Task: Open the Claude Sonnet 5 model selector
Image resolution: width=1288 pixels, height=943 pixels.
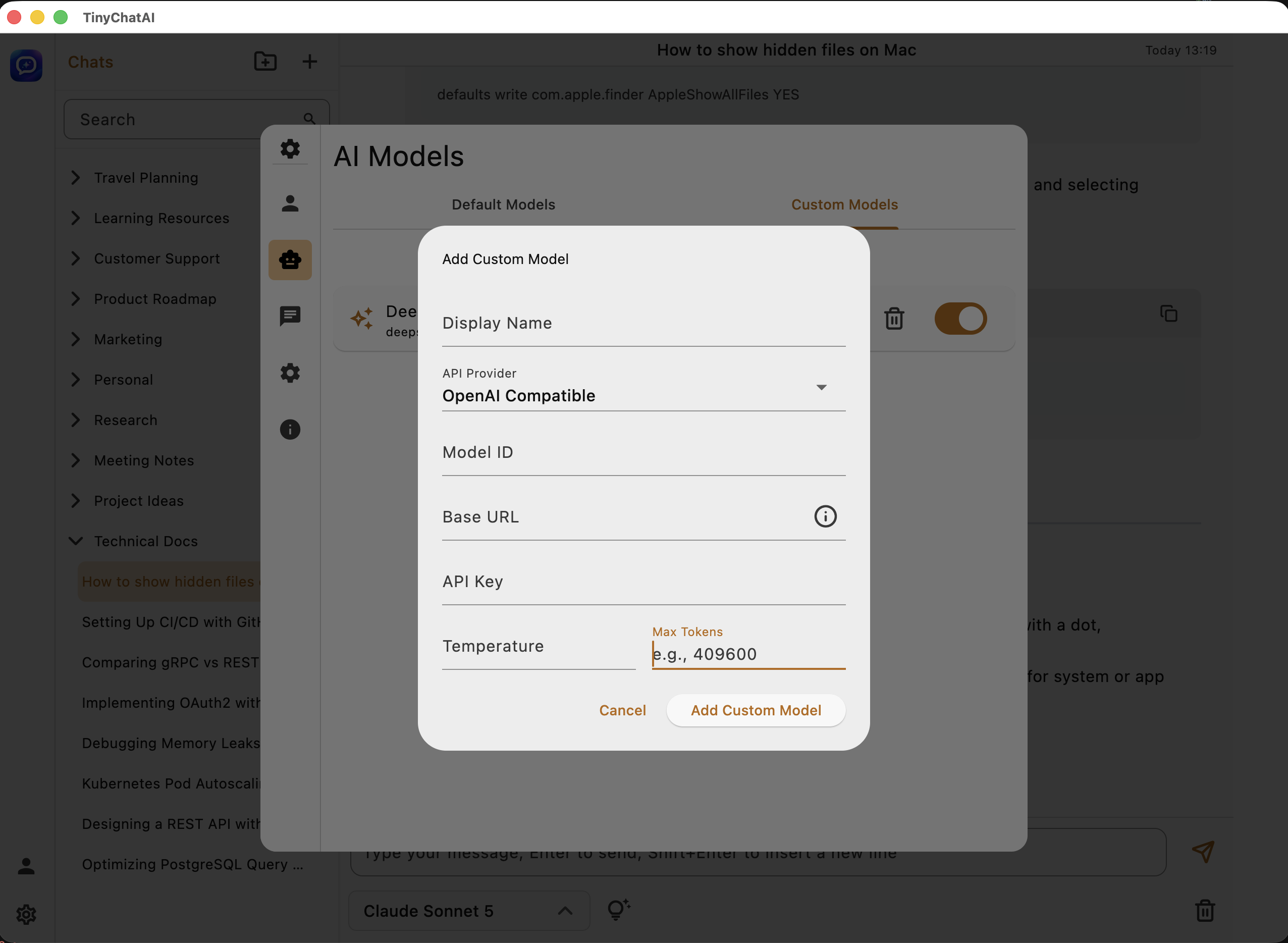Action: click(469, 911)
